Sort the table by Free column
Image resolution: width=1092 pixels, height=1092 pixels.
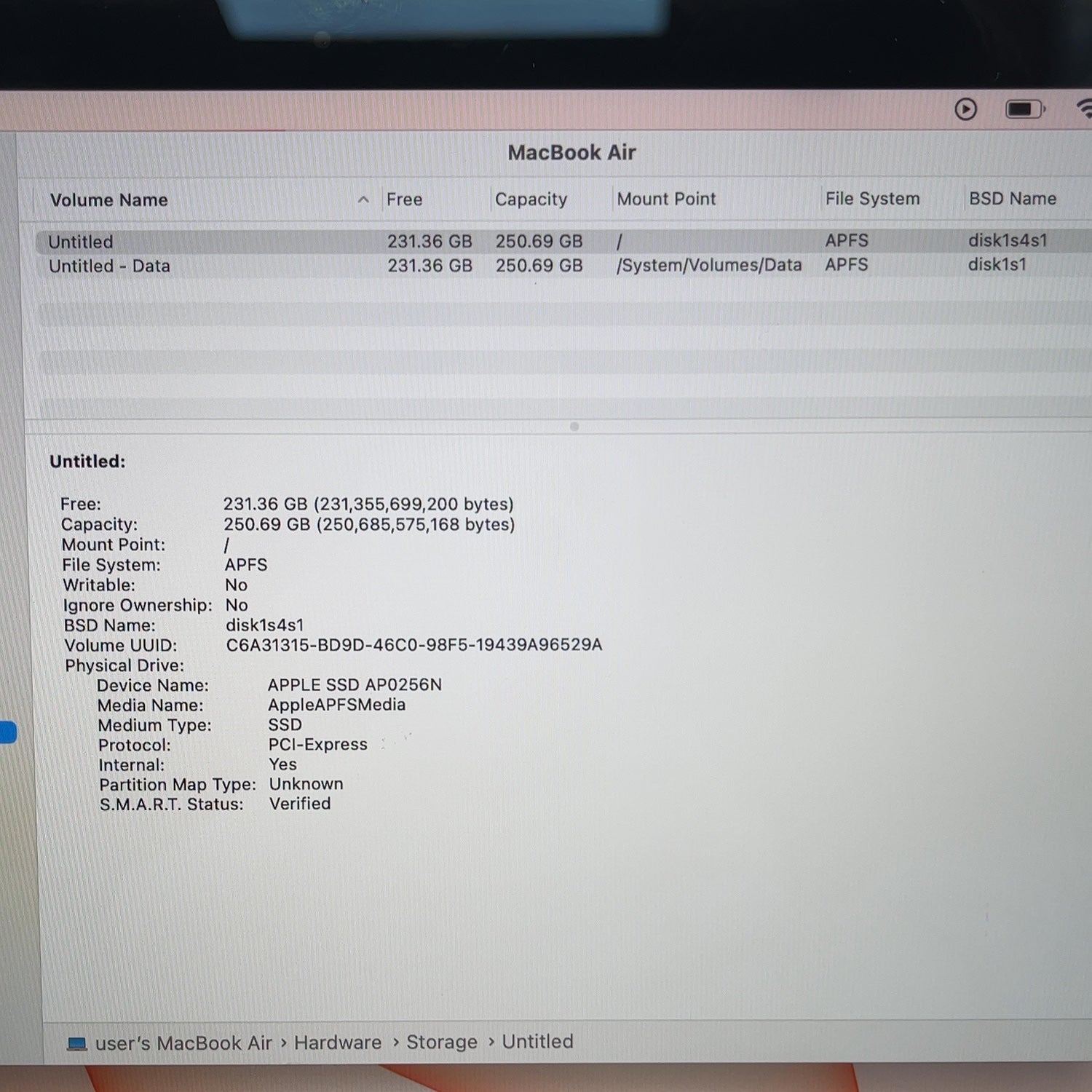(404, 199)
